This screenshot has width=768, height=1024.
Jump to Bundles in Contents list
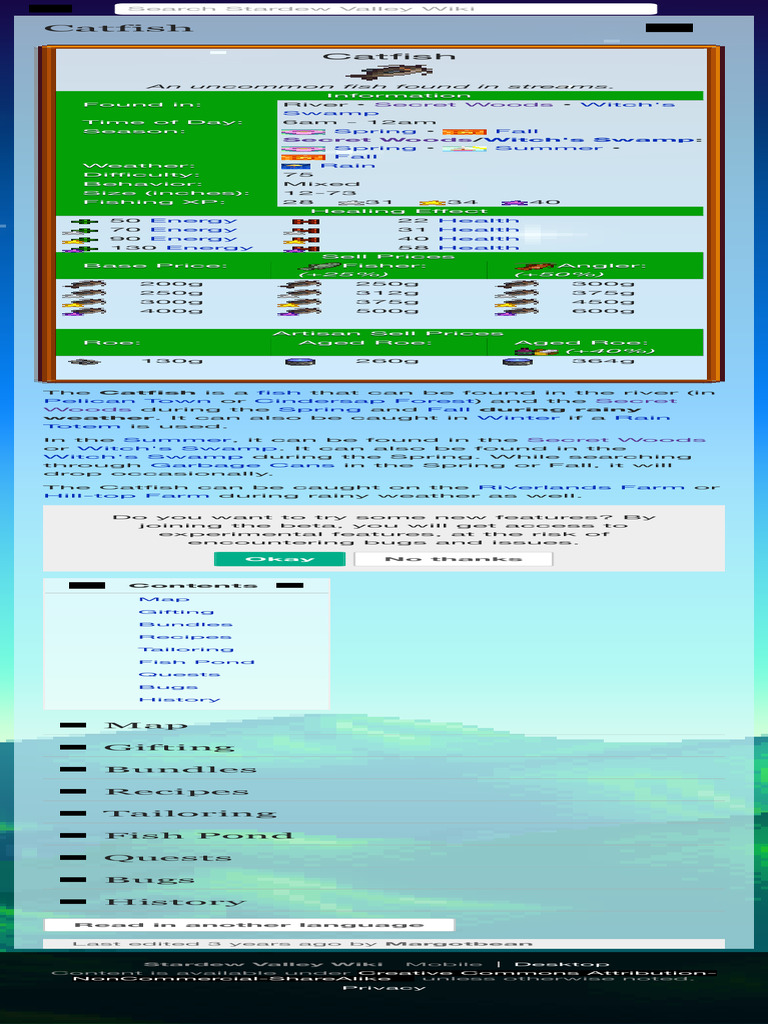pyautogui.click(x=185, y=624)
